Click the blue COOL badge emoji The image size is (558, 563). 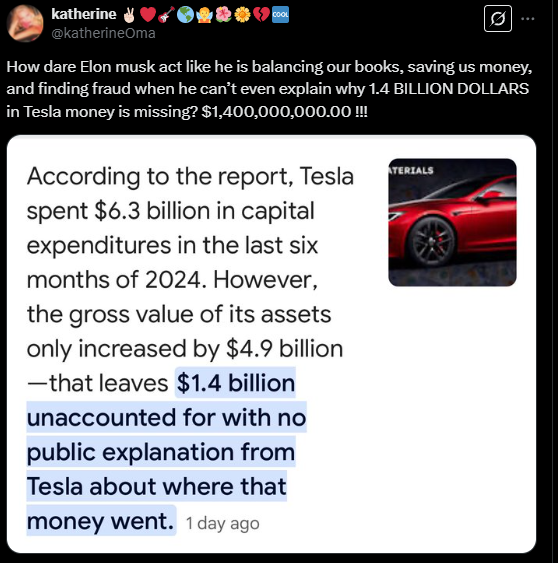[280, 15]
